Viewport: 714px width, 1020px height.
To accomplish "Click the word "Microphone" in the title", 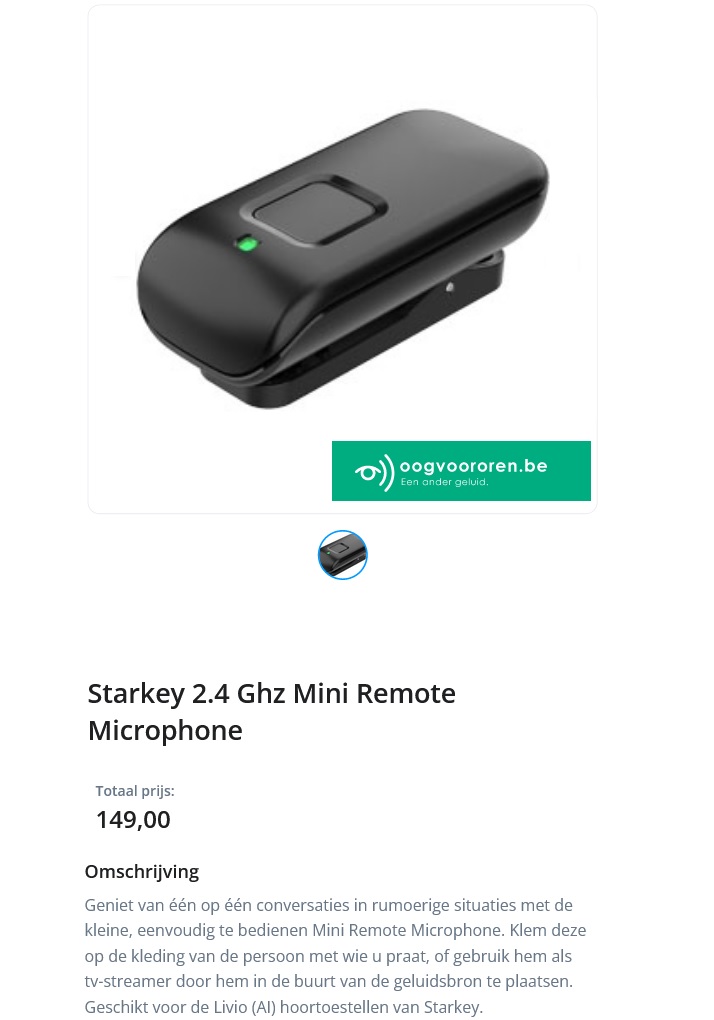I will [165, 730].
